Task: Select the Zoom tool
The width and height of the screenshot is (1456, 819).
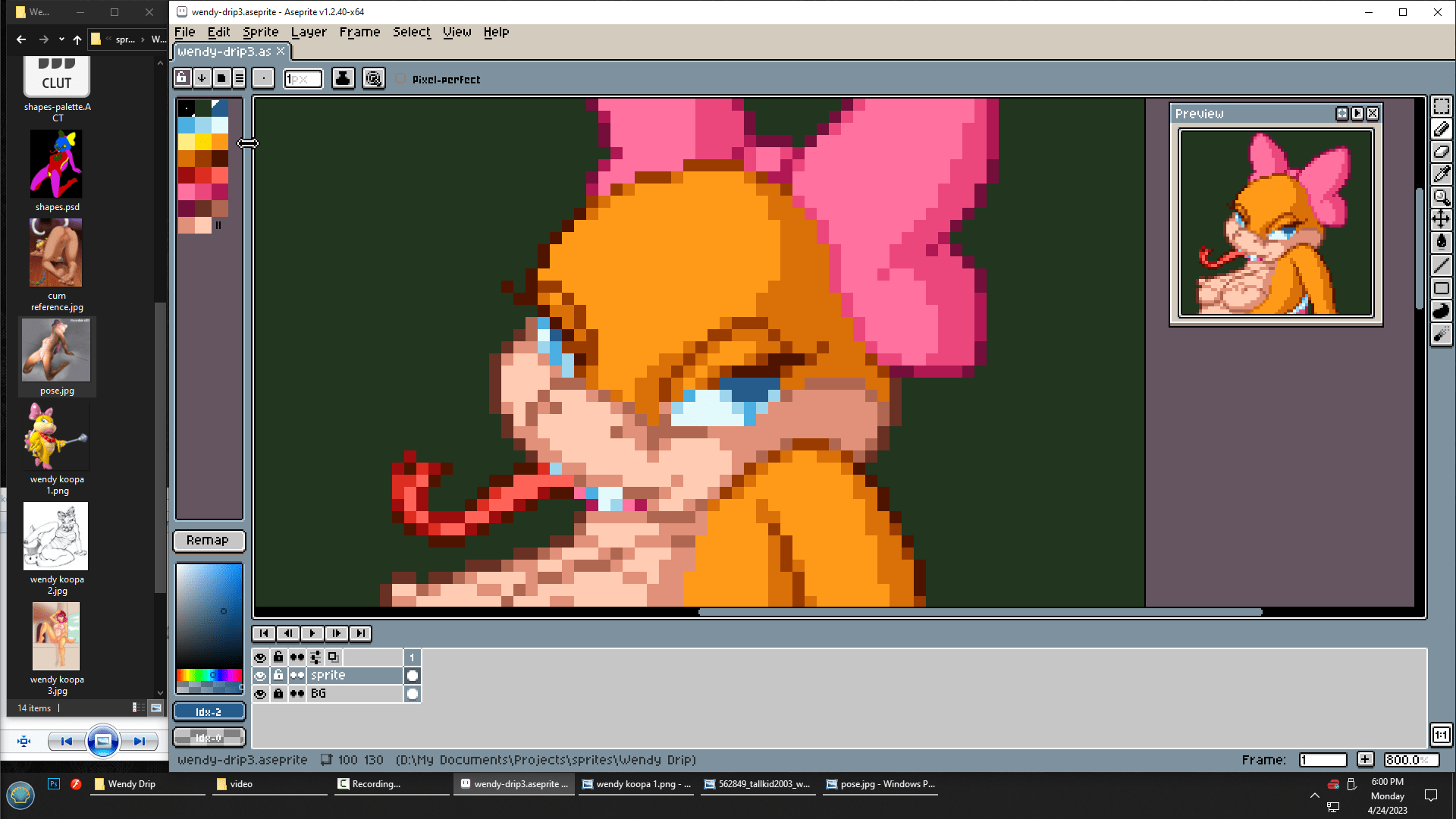Action: (x=1441, y=197)
